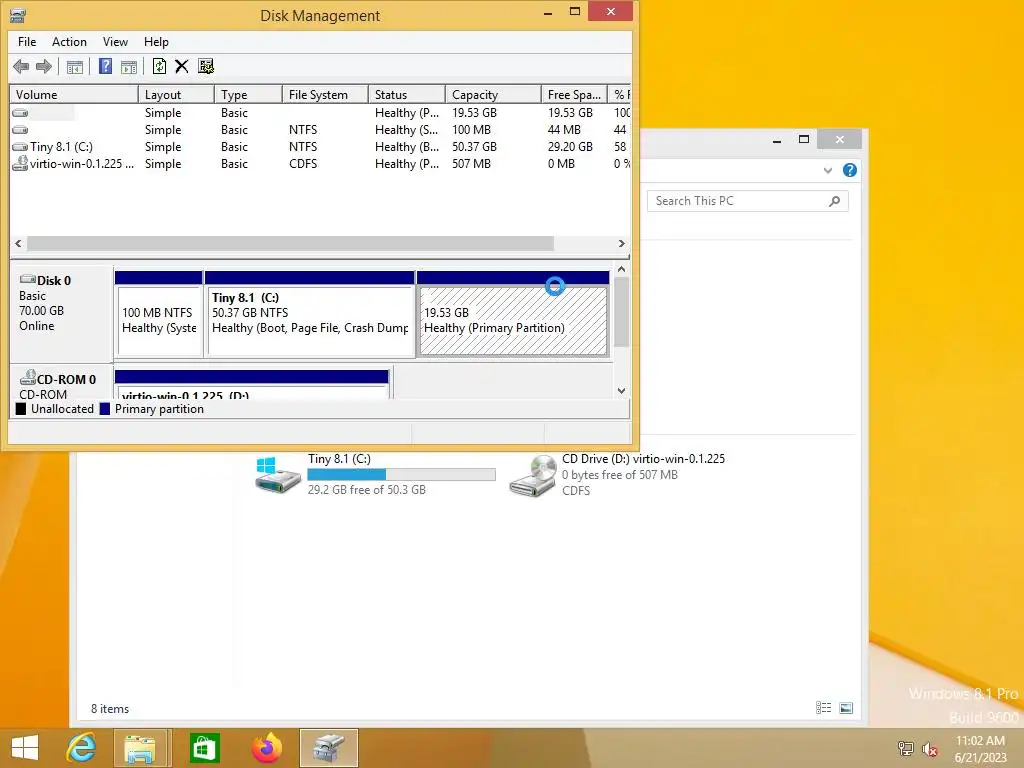Open the Windows Store taskbar icon
The image size is (1024, 768).
coord(204,748)
